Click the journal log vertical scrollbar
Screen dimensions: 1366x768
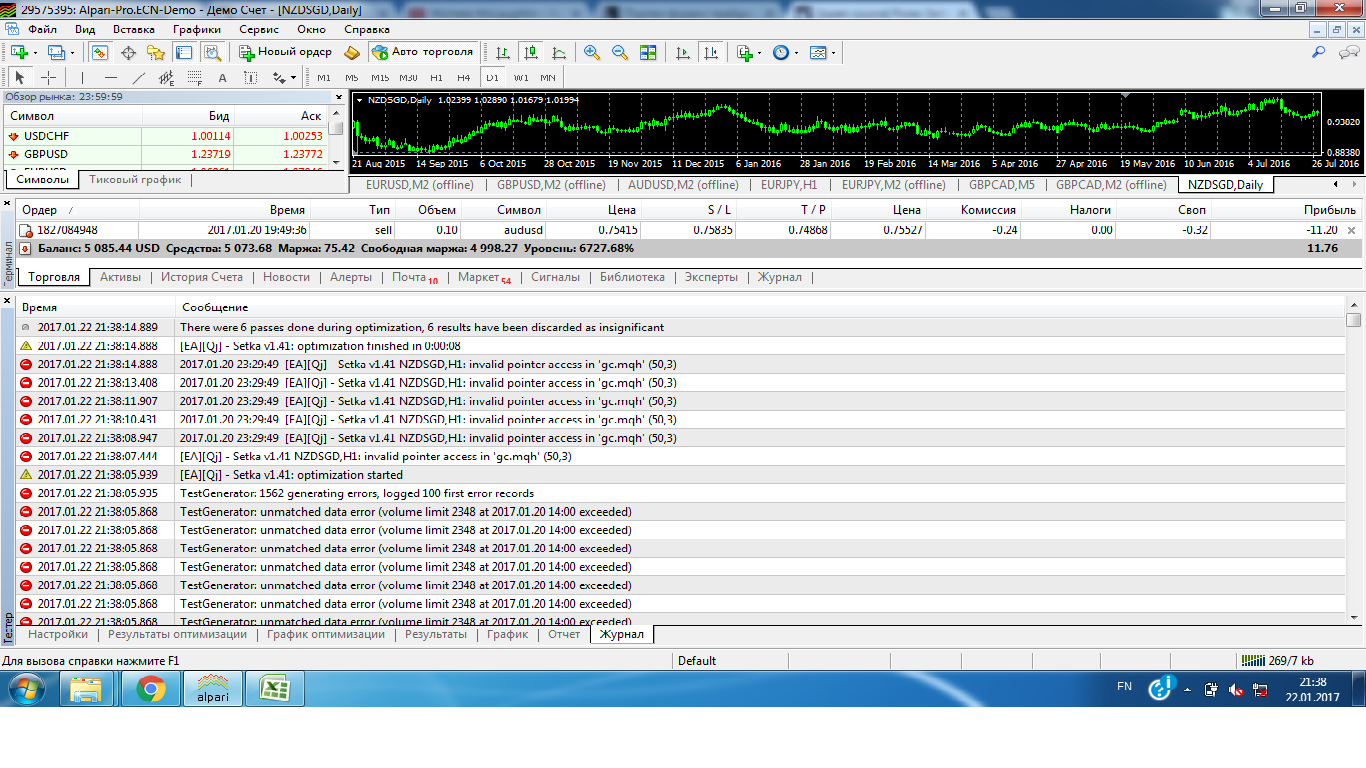pos(1354,466)
